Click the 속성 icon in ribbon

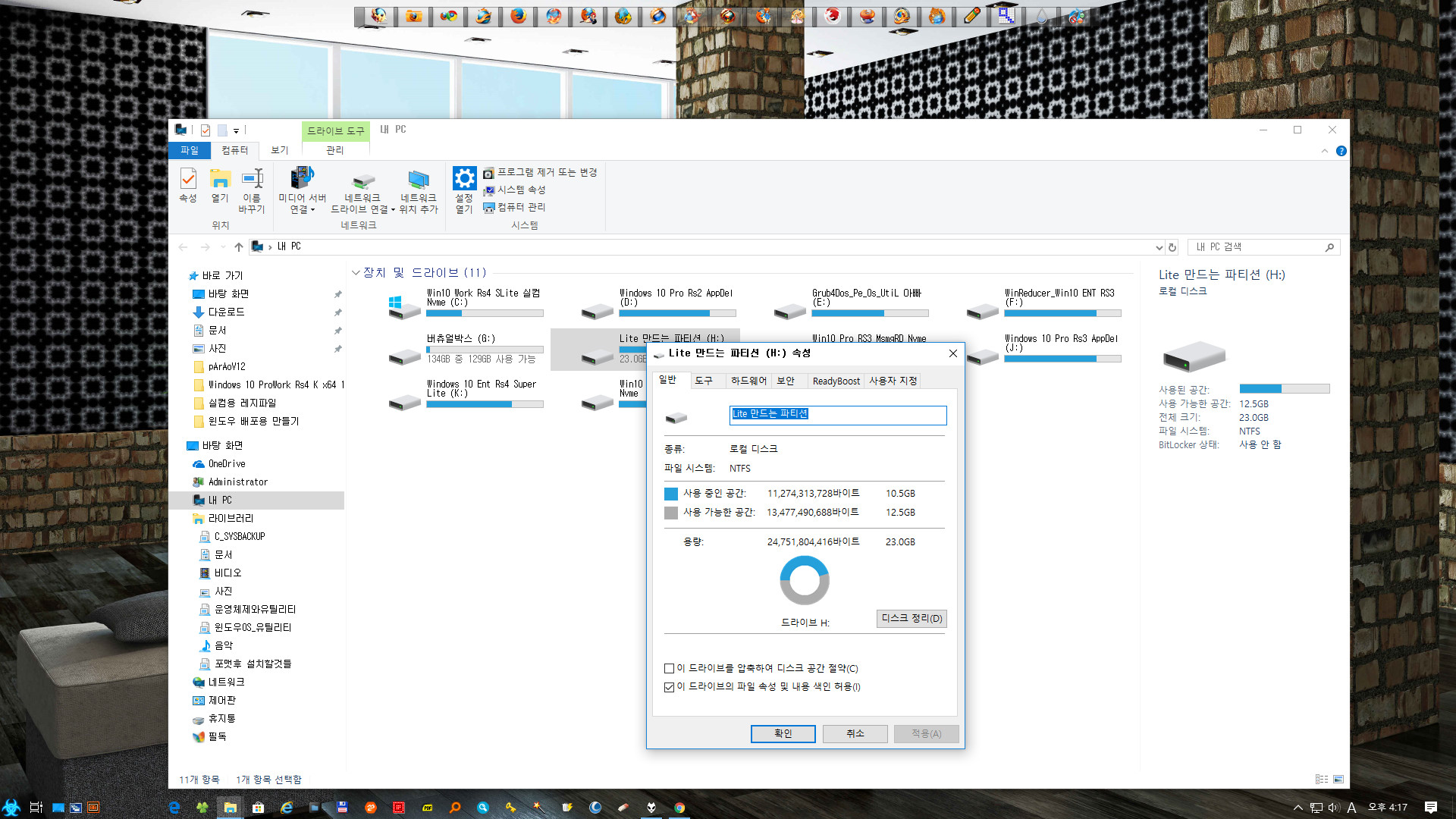tap(188, 186)
